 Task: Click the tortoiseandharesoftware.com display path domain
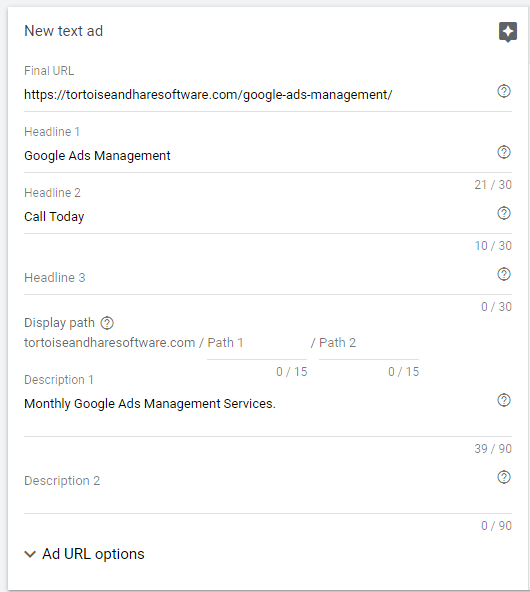(x=109, y=342)
